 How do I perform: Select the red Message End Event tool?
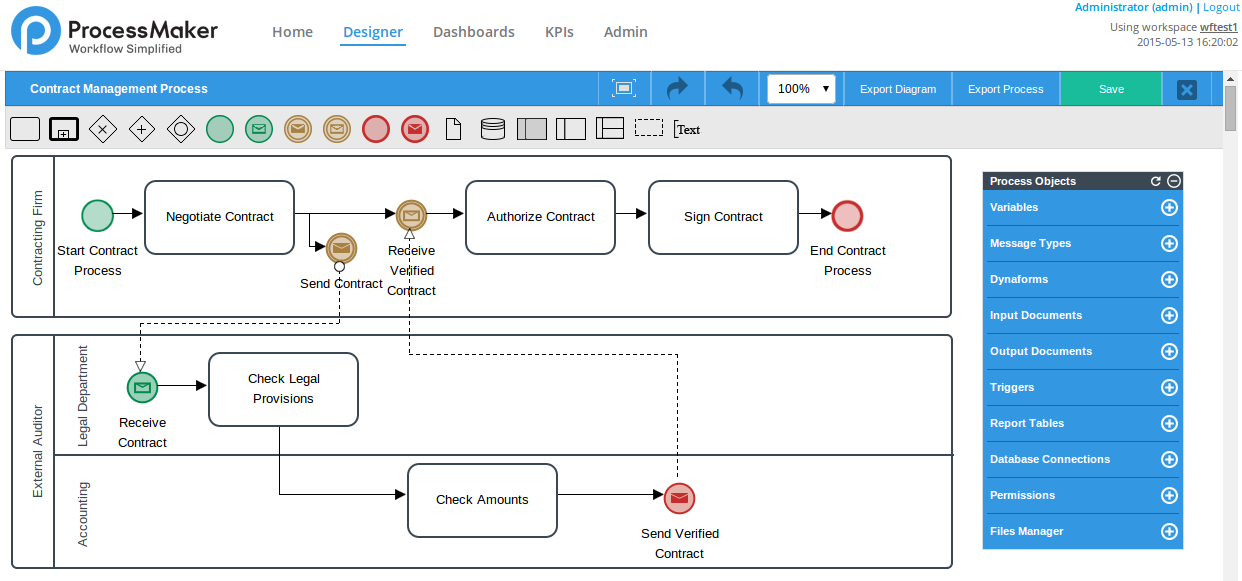[414, 128]
